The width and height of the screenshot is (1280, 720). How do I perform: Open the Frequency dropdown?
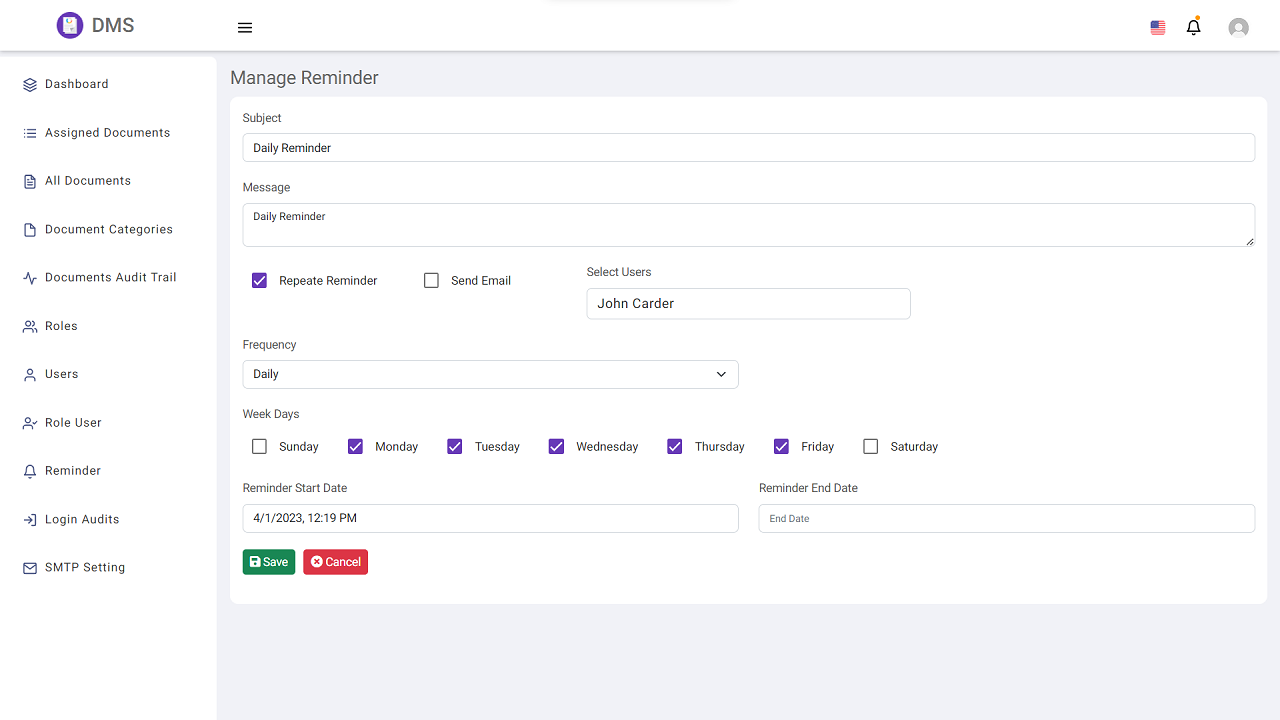click(490, 374)
